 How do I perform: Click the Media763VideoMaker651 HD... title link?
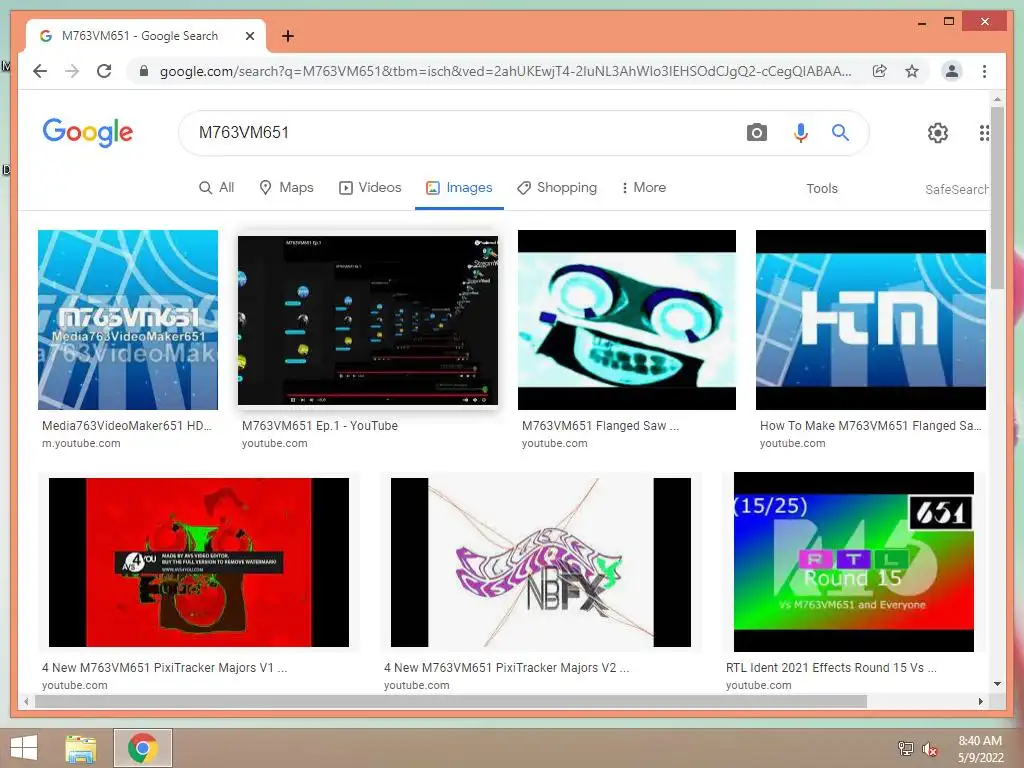pos(127,426)
